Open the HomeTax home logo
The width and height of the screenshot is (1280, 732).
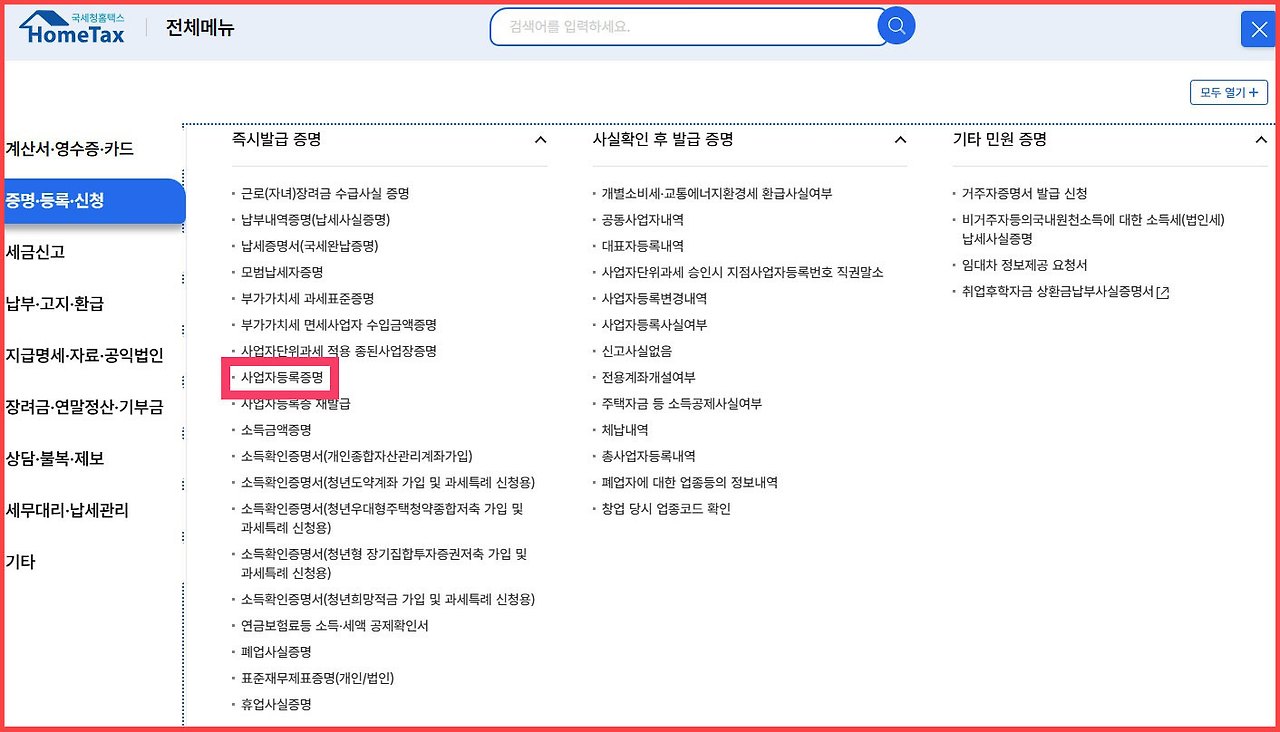70,27
